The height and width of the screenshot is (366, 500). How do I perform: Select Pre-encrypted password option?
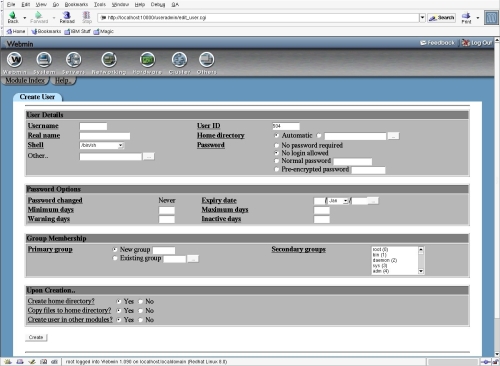coord(277,169)
